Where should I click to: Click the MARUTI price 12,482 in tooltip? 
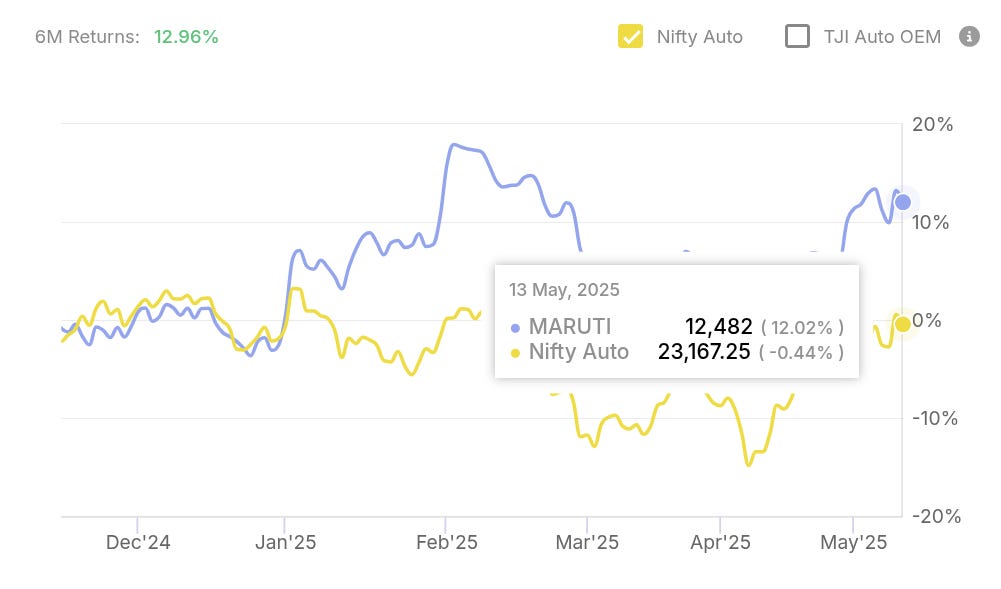click(718, 327)
